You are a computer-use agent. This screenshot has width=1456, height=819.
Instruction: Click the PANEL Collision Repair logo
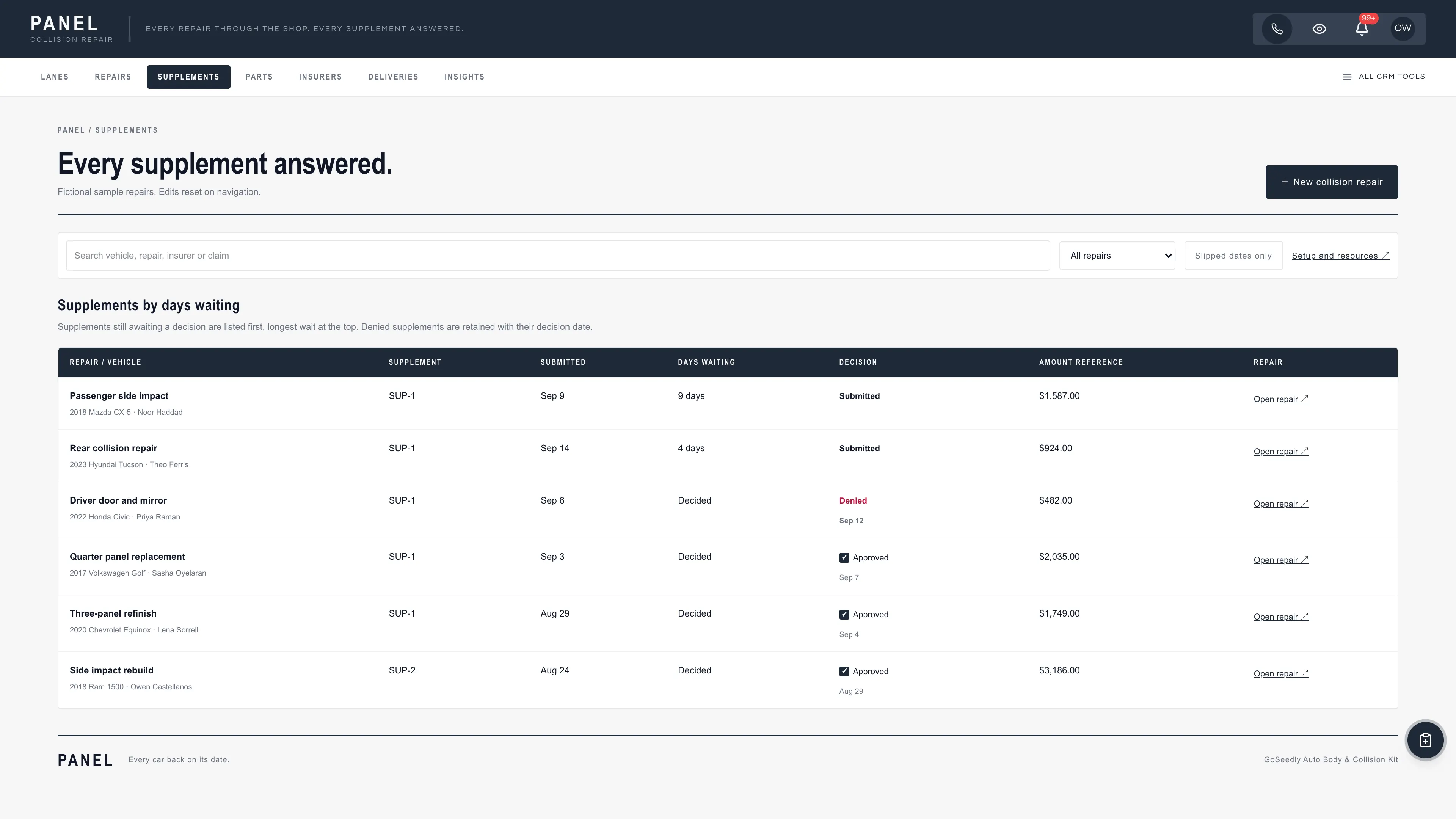(x=72, y=29)
